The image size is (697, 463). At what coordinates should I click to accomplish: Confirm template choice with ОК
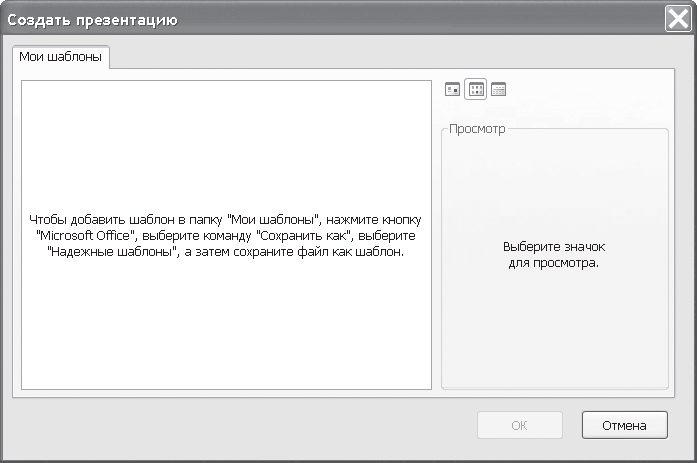point(520,425)
